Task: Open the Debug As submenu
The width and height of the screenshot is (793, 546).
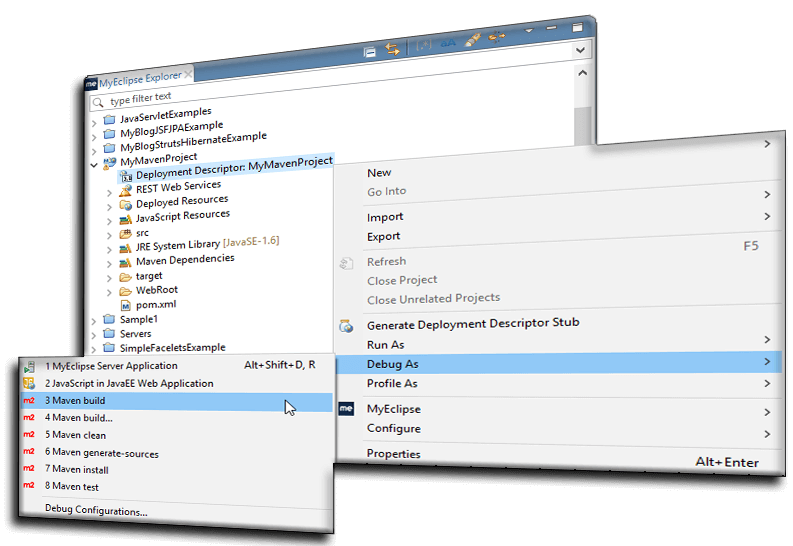Action: [x=559, y=363]
